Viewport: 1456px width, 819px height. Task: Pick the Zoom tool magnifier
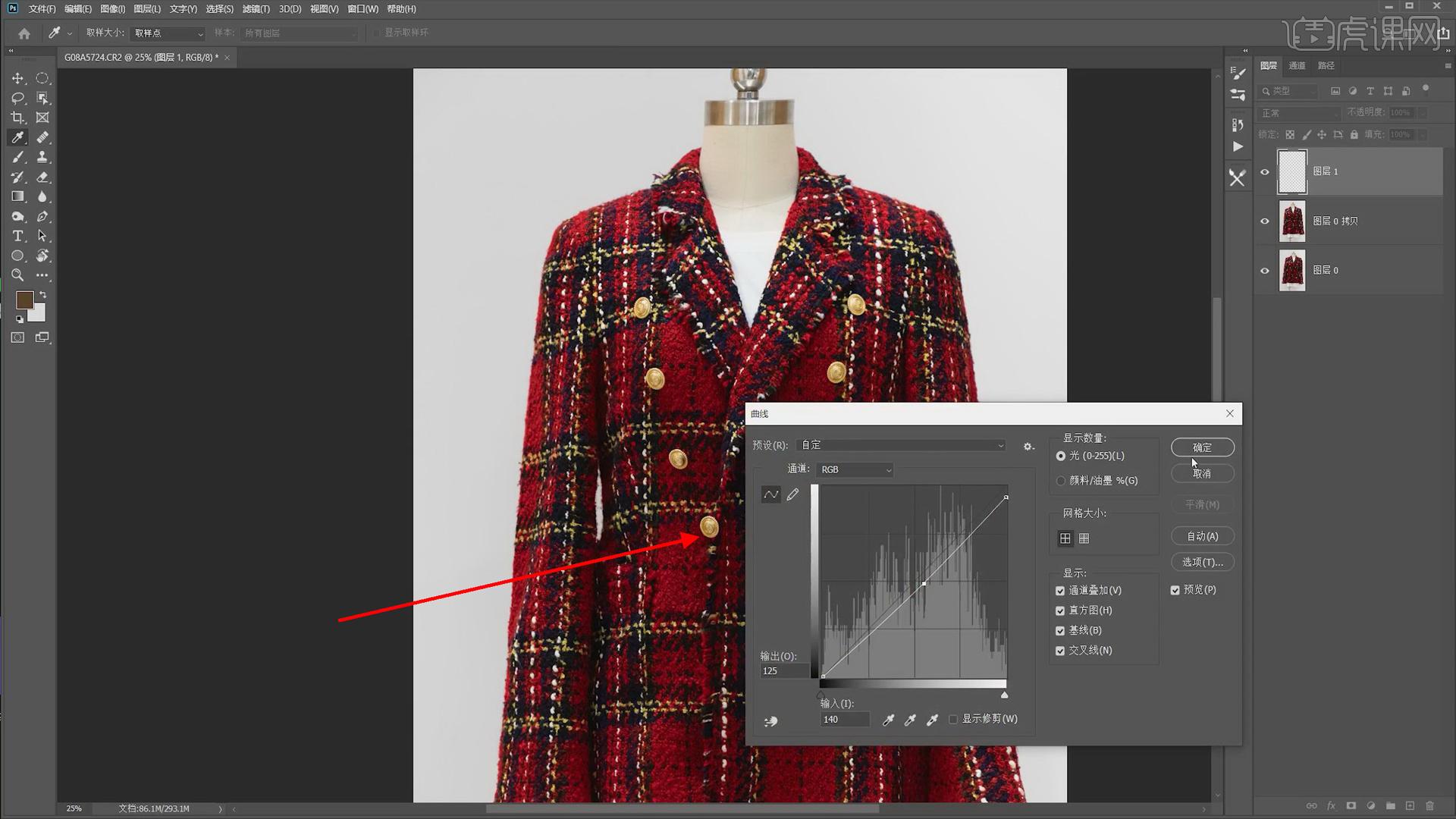17,275
